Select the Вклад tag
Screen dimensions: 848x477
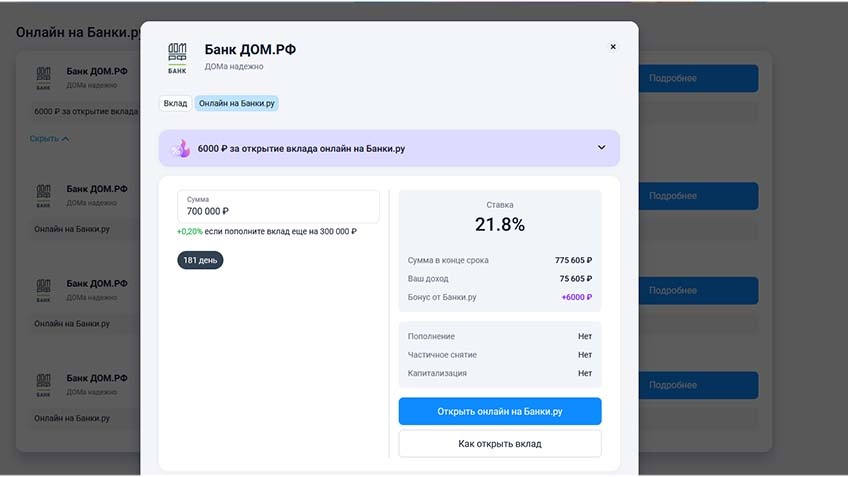point(175,103)
